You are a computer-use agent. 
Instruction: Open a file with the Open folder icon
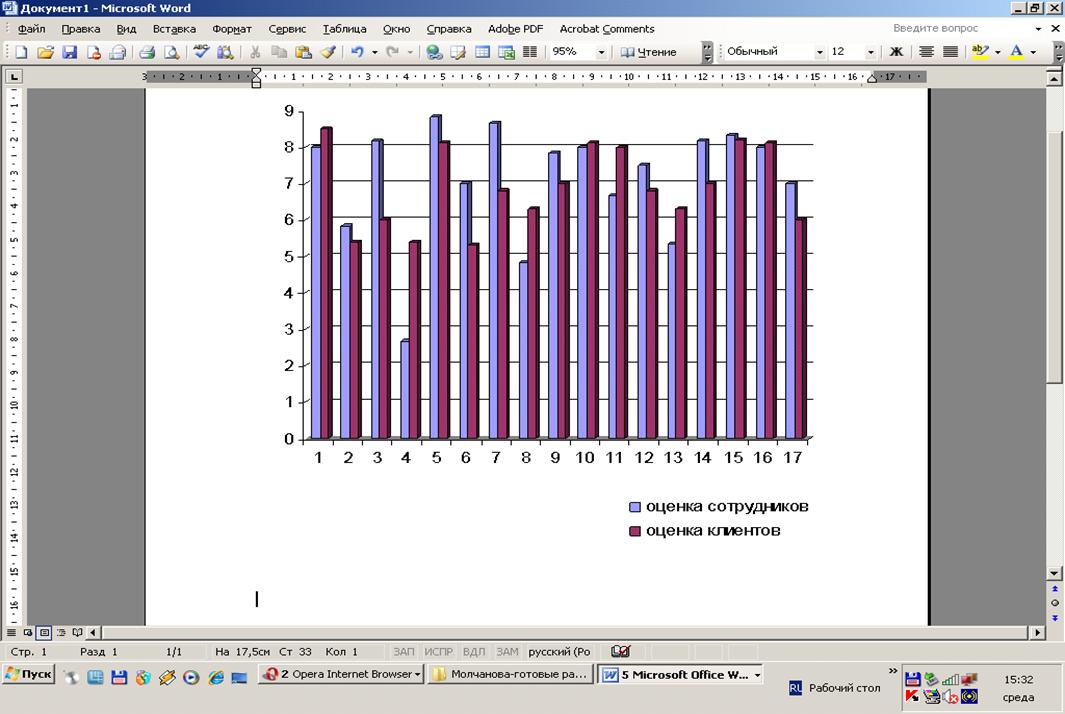[x=45, y=52]
